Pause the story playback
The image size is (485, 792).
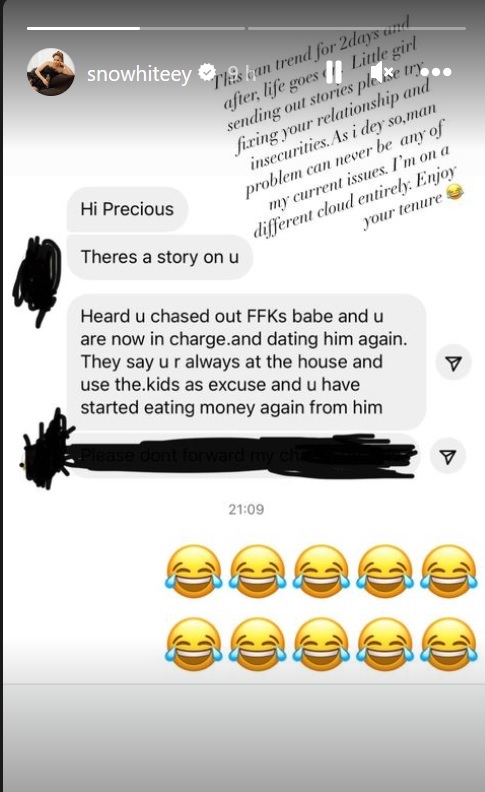click(334, 72)
